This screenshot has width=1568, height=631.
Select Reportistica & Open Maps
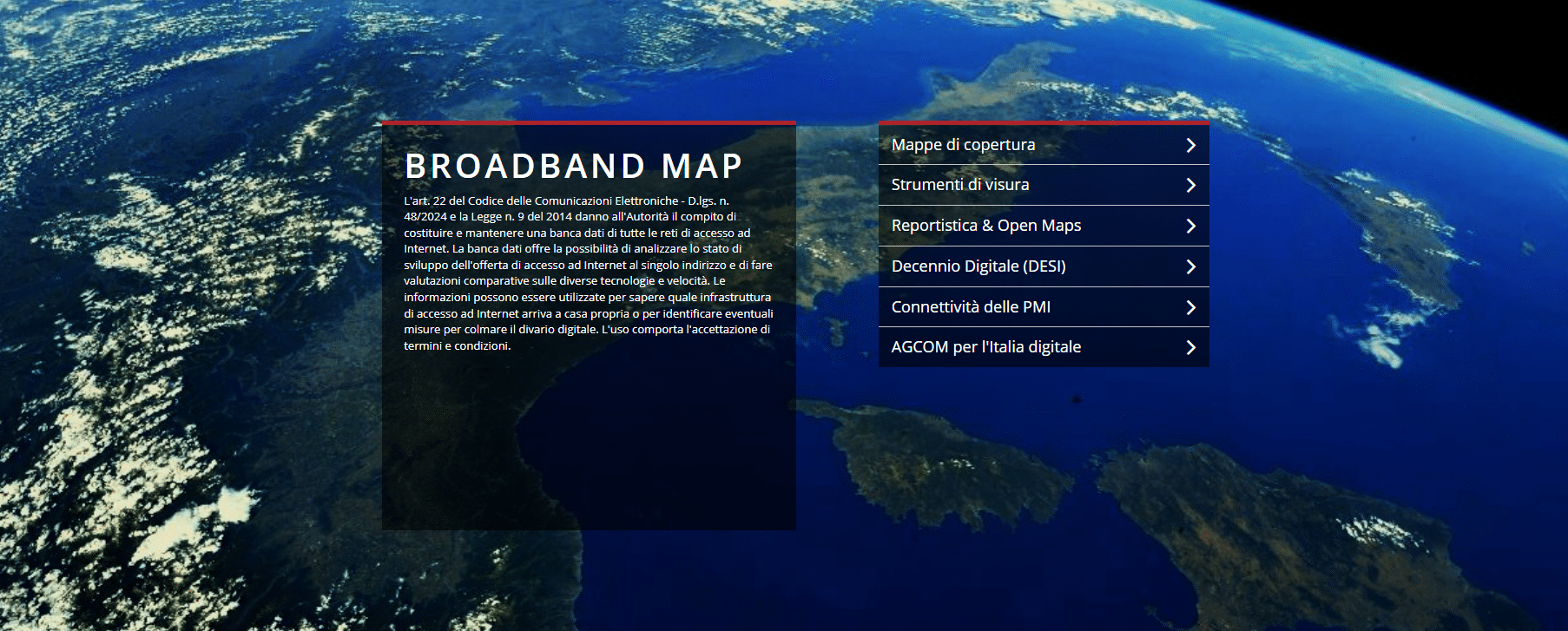[x=1044, y=226]
